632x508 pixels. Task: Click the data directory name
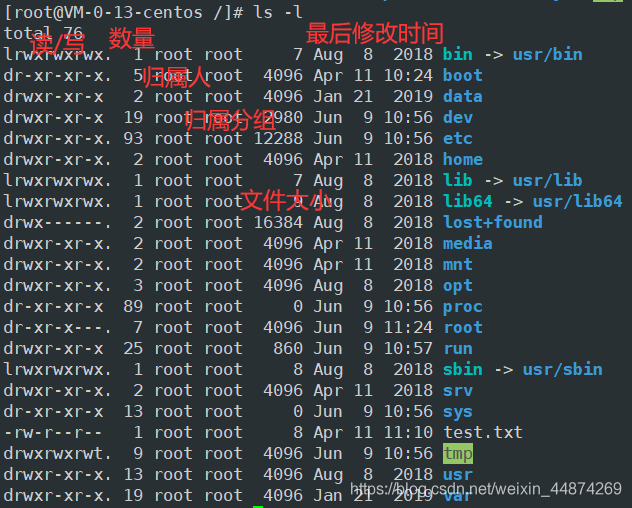coord(463,96)
